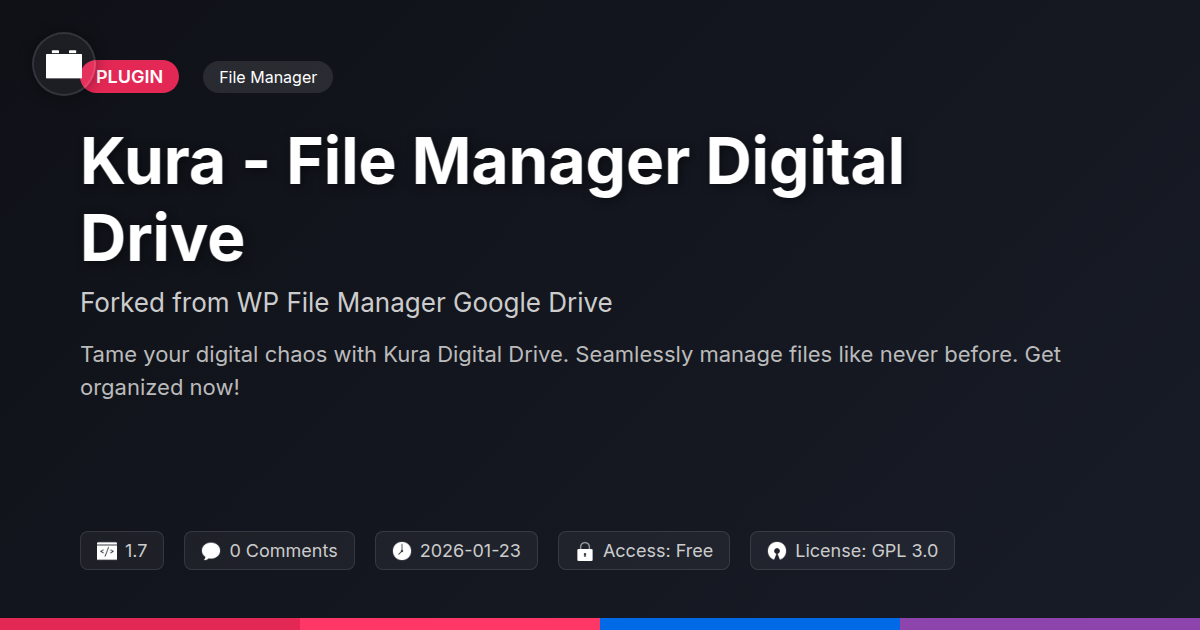Click the Forked from WP File Manager subtitle
Viewport: 1200px width, 630px height.
pyautogui.click(x=346, y=303)
